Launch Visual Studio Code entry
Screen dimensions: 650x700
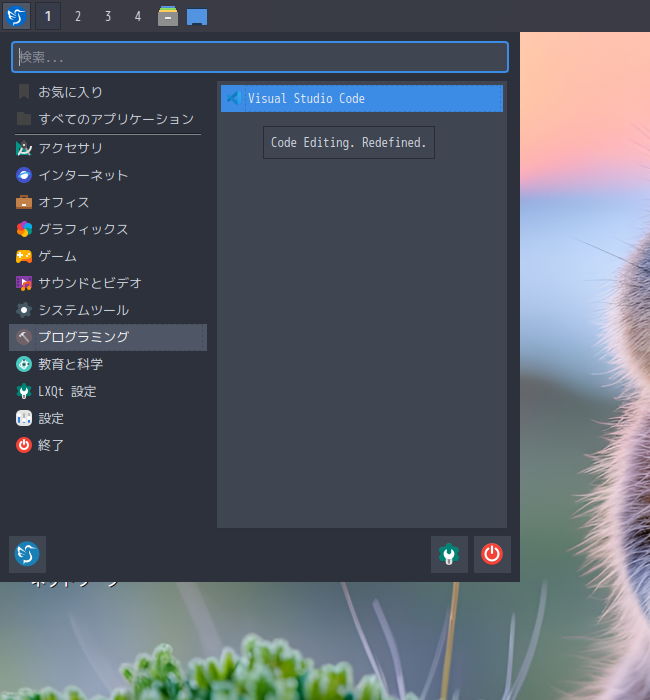(x=362, y=98)
